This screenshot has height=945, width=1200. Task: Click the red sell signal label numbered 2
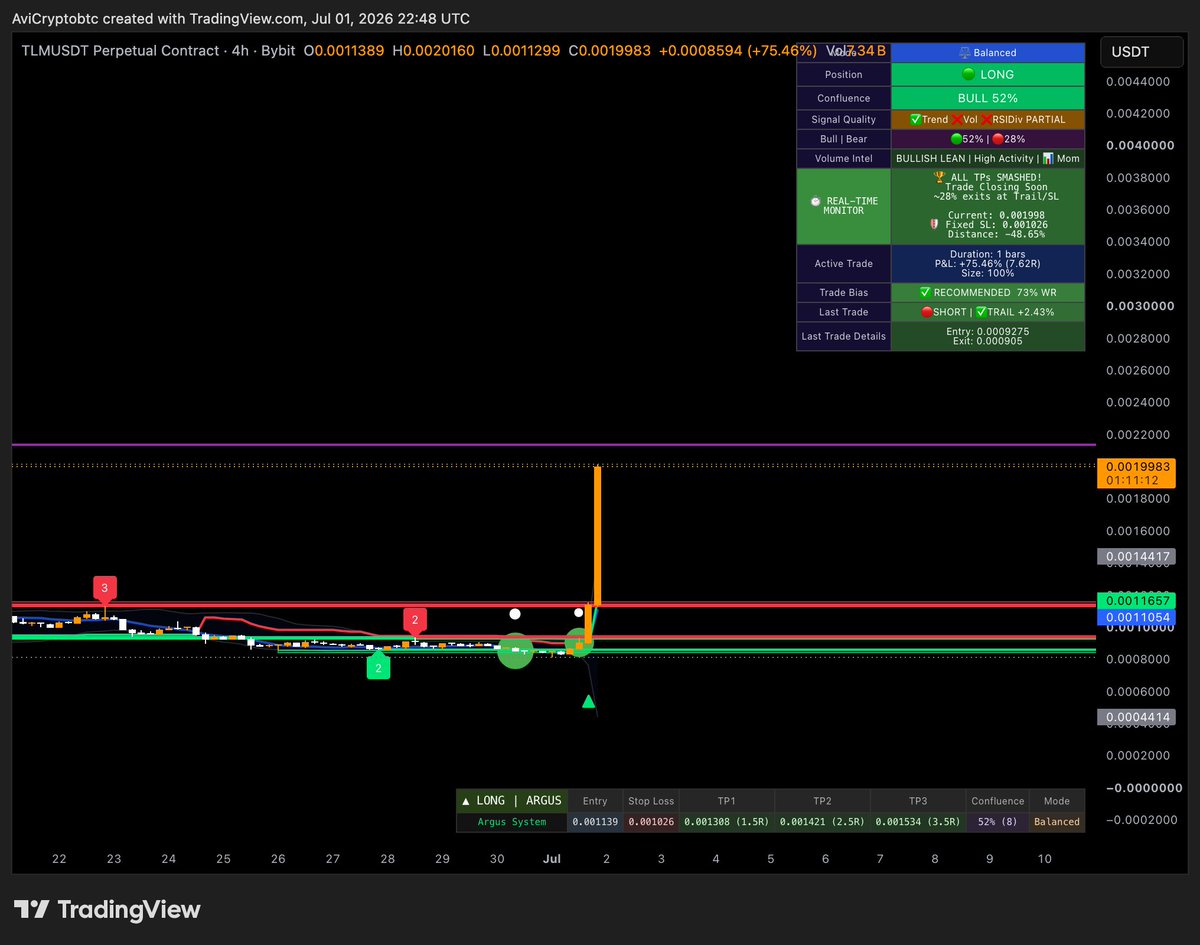tap(415, 620)
